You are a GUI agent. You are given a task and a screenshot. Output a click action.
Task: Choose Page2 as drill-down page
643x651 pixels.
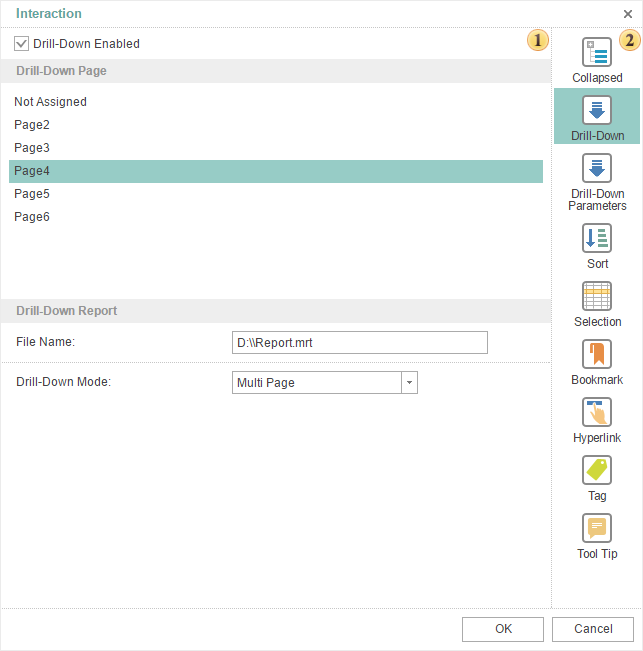32,125
